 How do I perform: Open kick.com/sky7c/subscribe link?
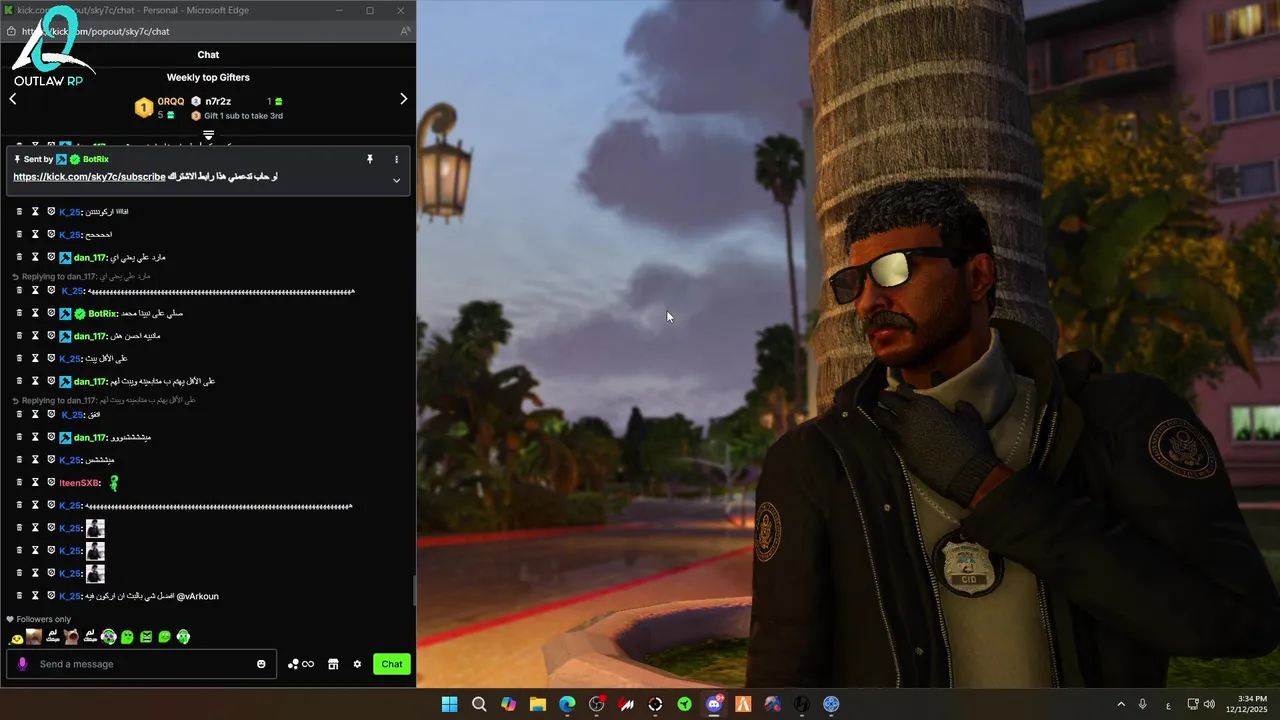(89, 177)
